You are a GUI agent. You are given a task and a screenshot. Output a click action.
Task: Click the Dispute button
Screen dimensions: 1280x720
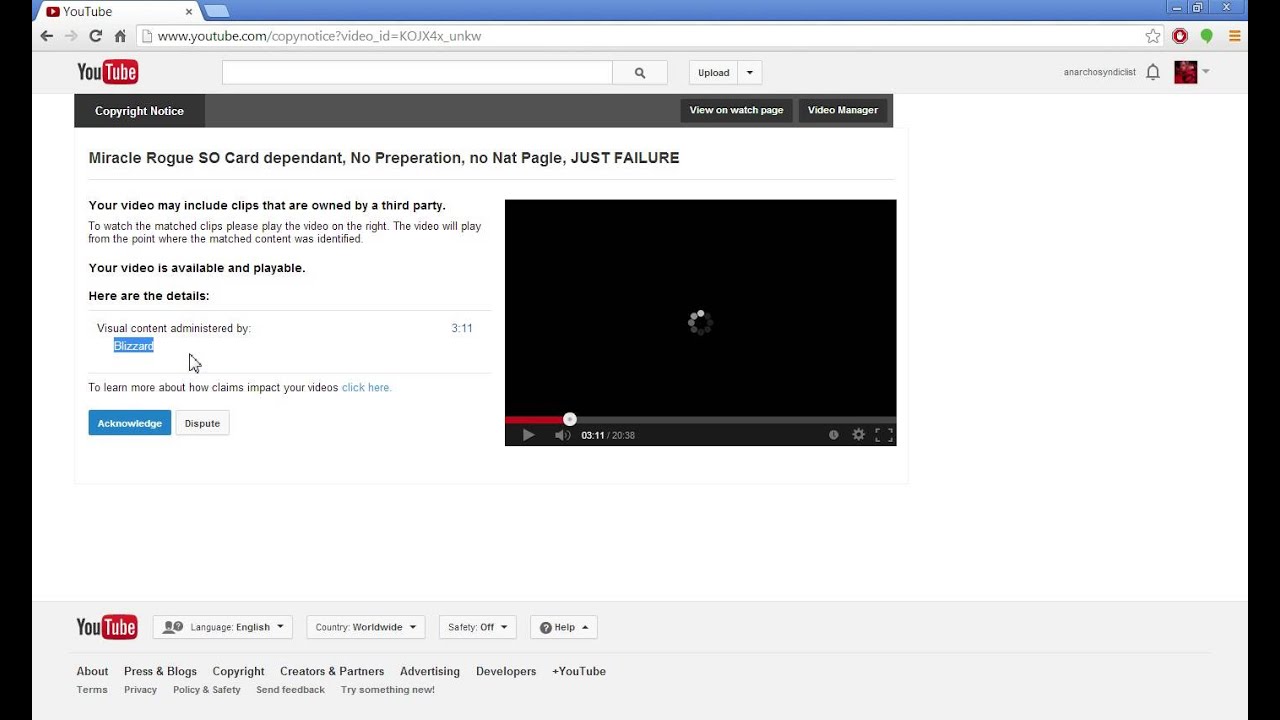tap(202, 423)
